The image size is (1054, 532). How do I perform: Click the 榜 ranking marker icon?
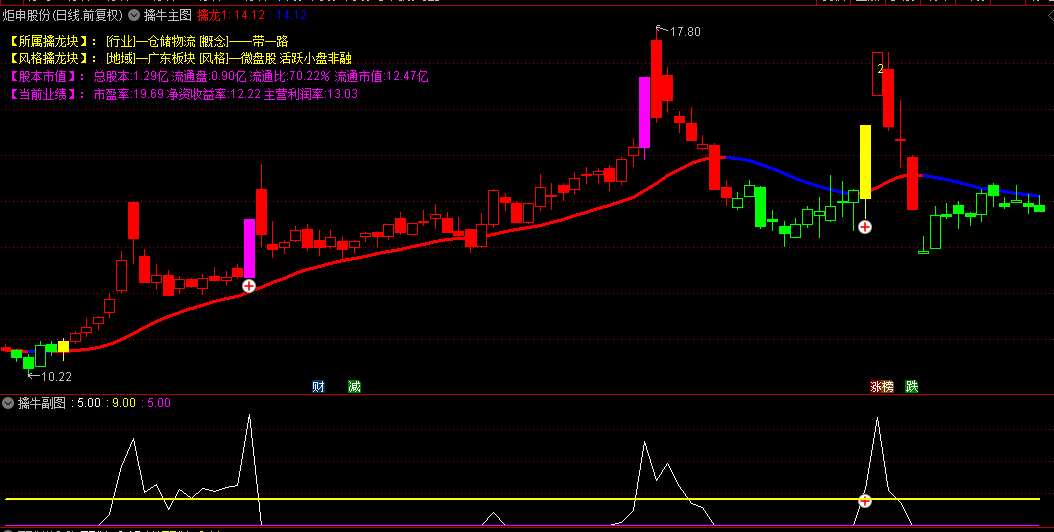(x=888, y=386)
